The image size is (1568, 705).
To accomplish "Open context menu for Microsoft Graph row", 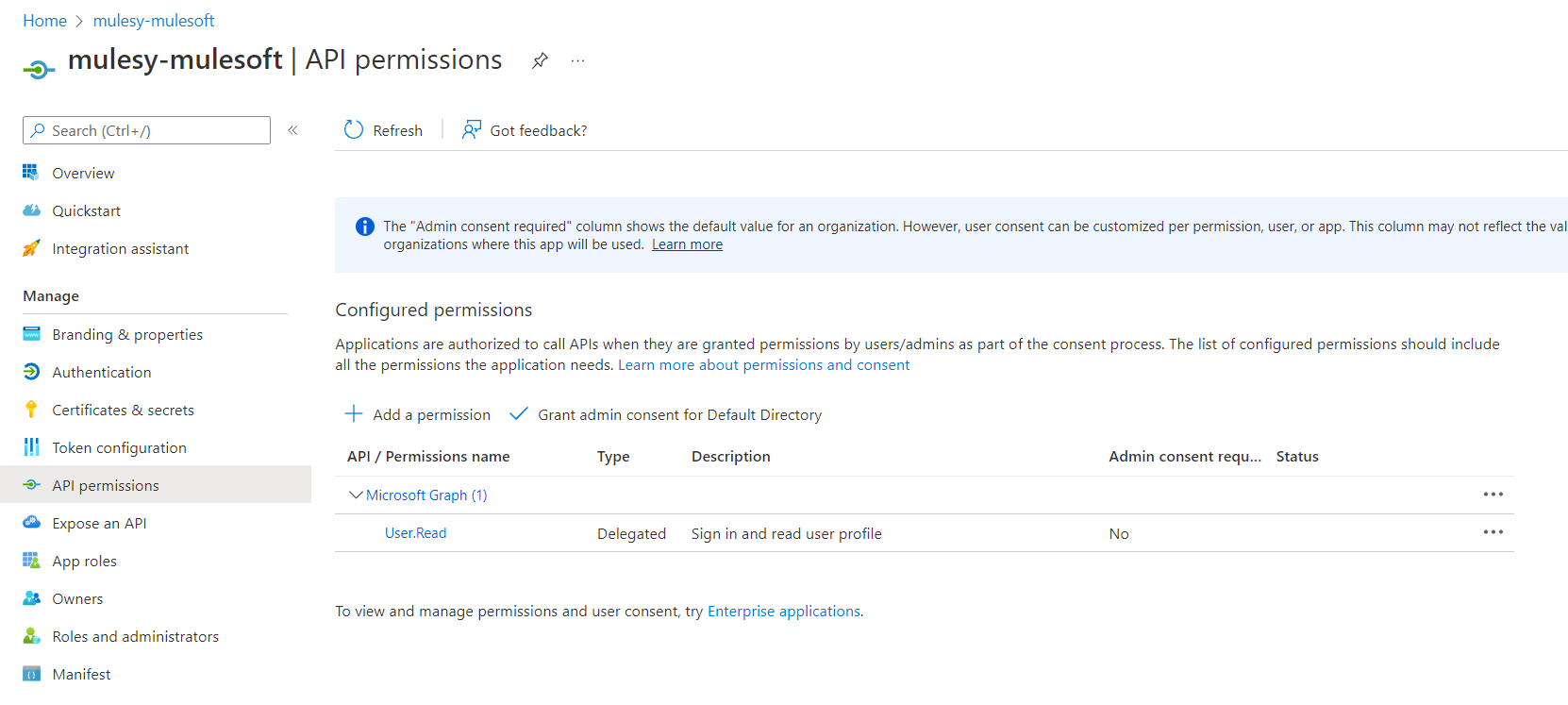I will coord(1493,495).
